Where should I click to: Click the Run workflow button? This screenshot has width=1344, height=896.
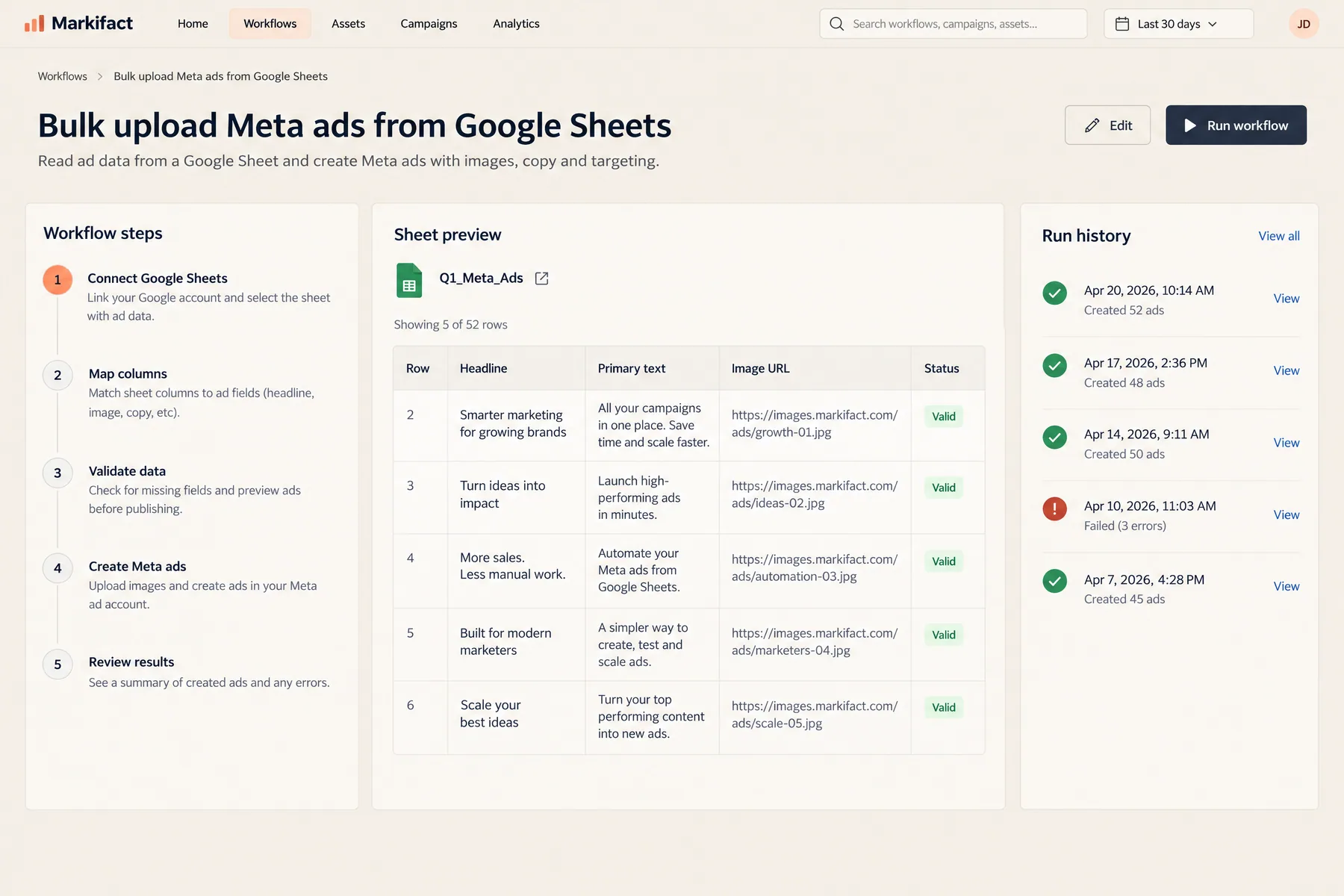[1236, 125]
